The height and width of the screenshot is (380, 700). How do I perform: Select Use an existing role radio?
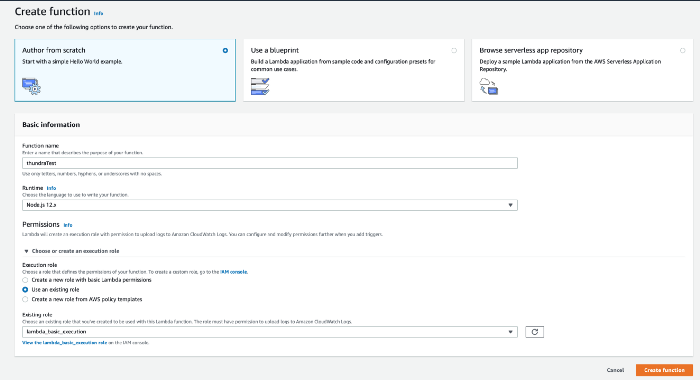(x=25, y=289)
